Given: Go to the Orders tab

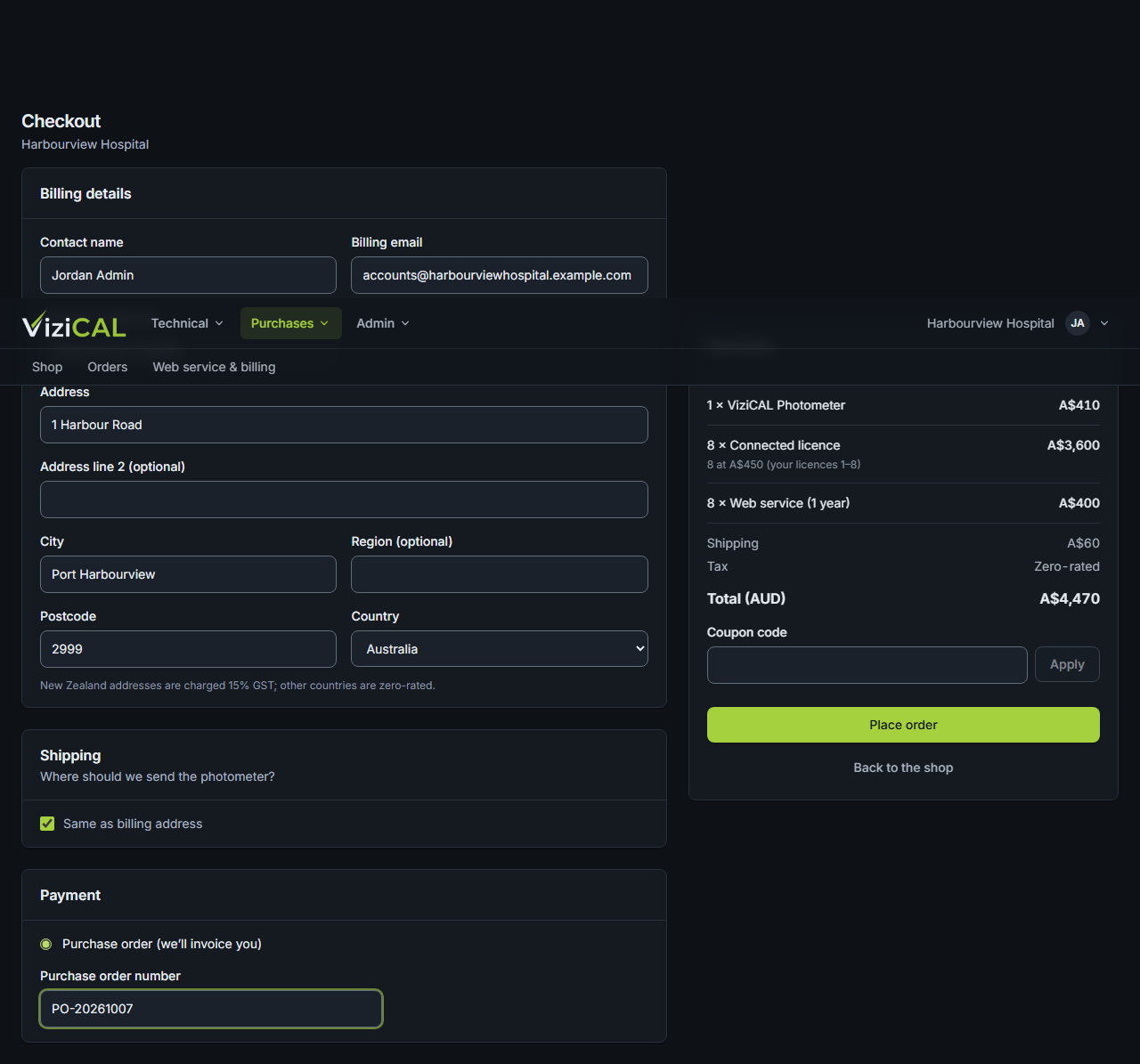Looking at the screenshot, I should (x=108, y=367).
